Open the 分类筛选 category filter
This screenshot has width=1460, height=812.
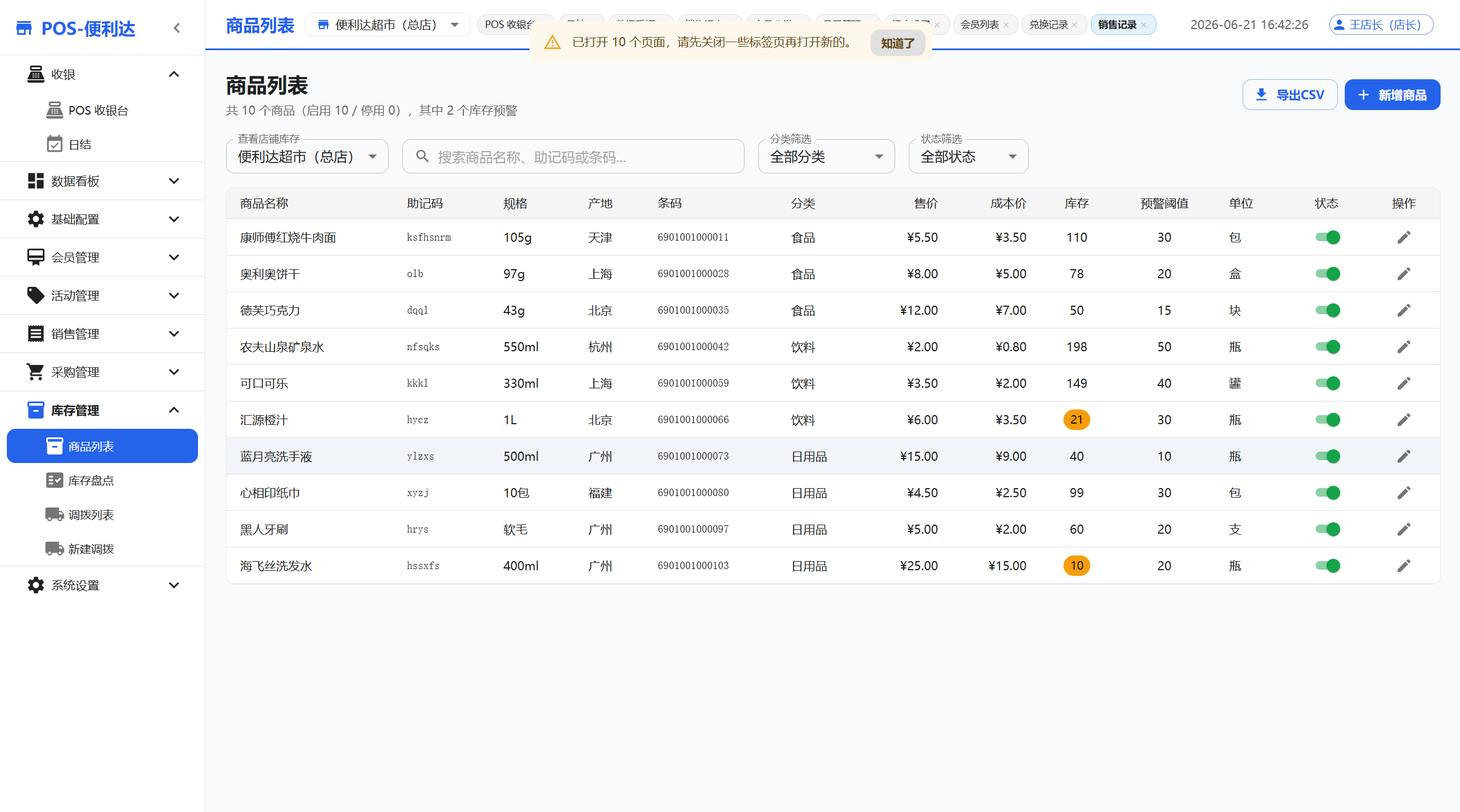(x=826, y=156)
